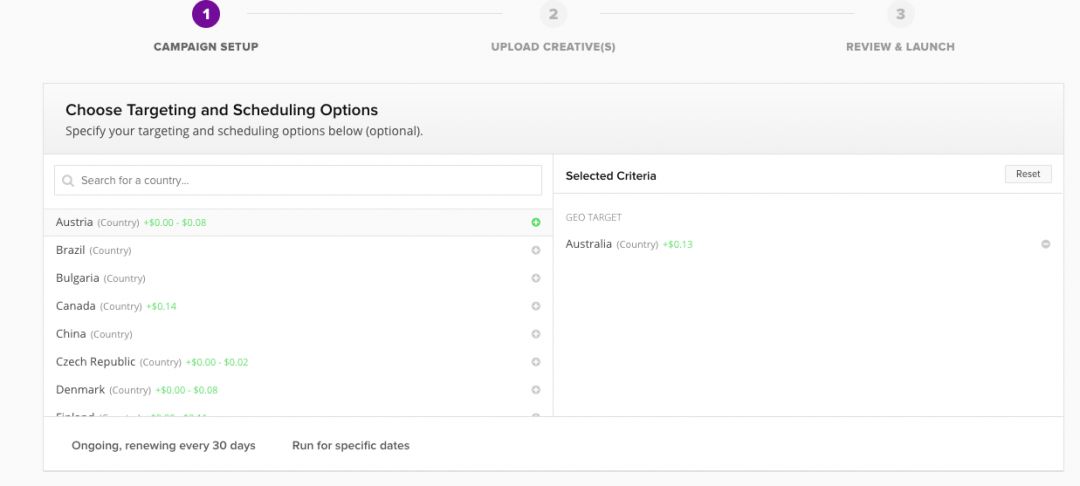Add Brazil with the plus icon
The image size is (1080, 486).
(536, 250)
